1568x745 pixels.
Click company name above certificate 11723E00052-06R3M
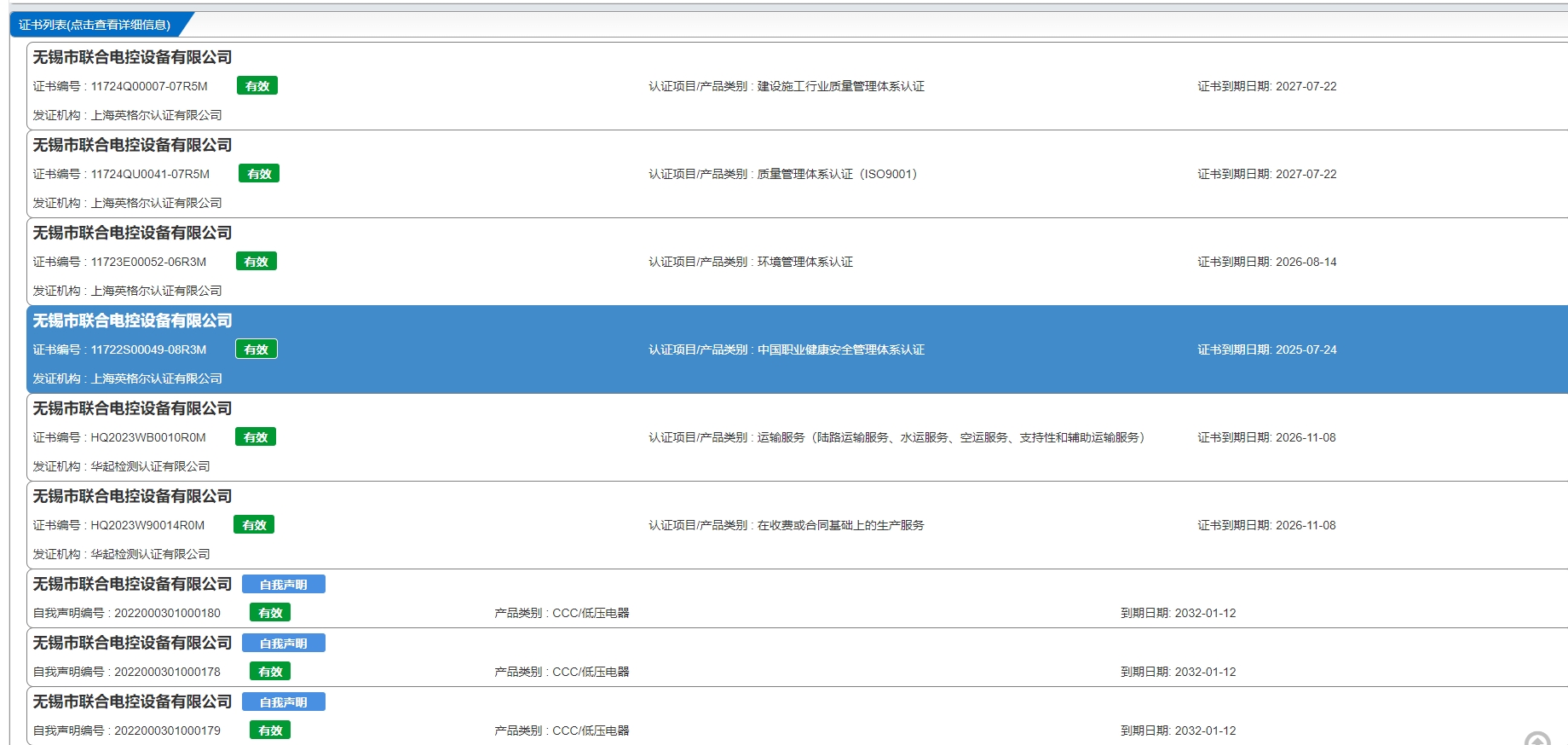[x=132, y=233]
